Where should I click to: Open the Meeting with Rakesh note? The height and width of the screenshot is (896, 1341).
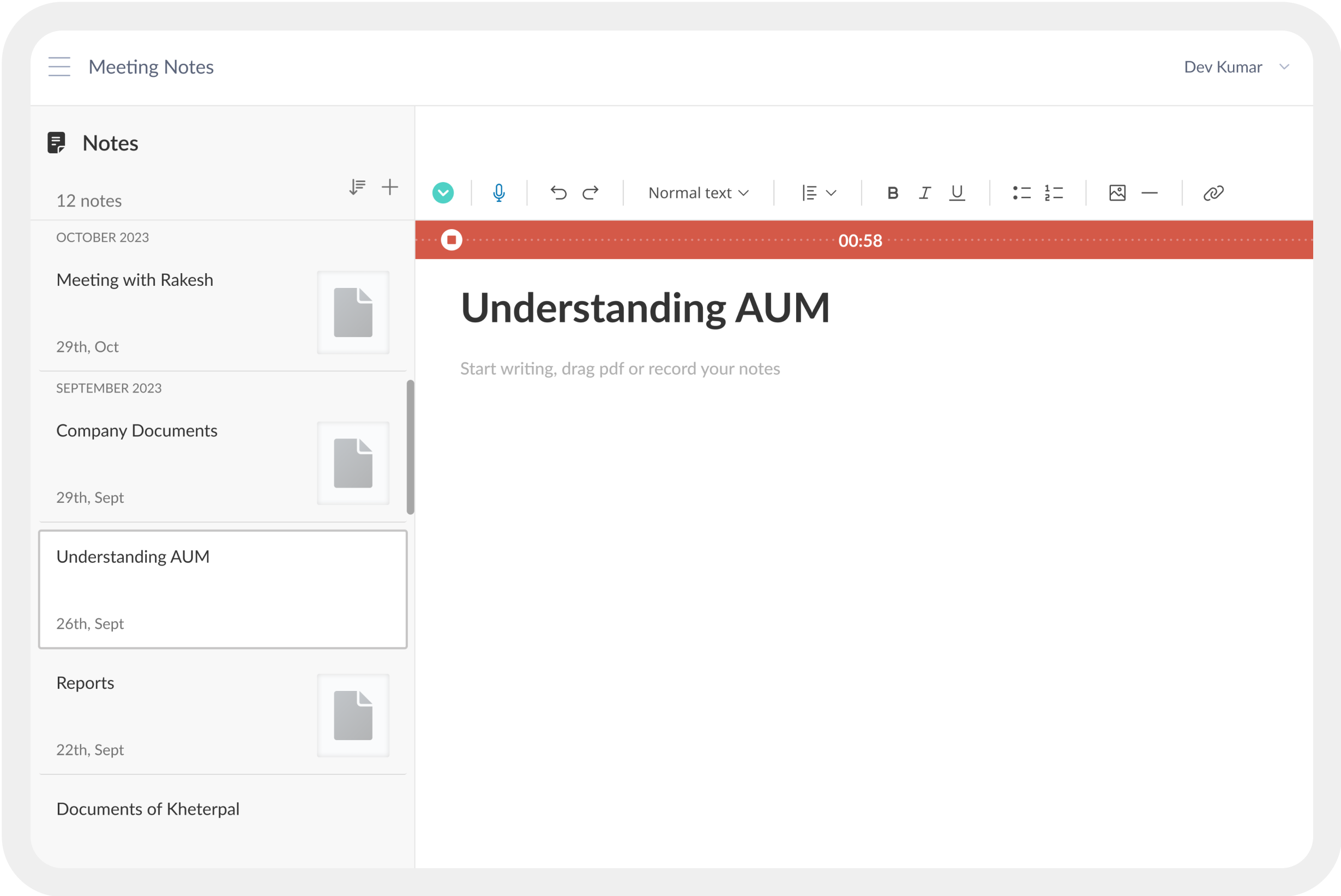(135, 280)
